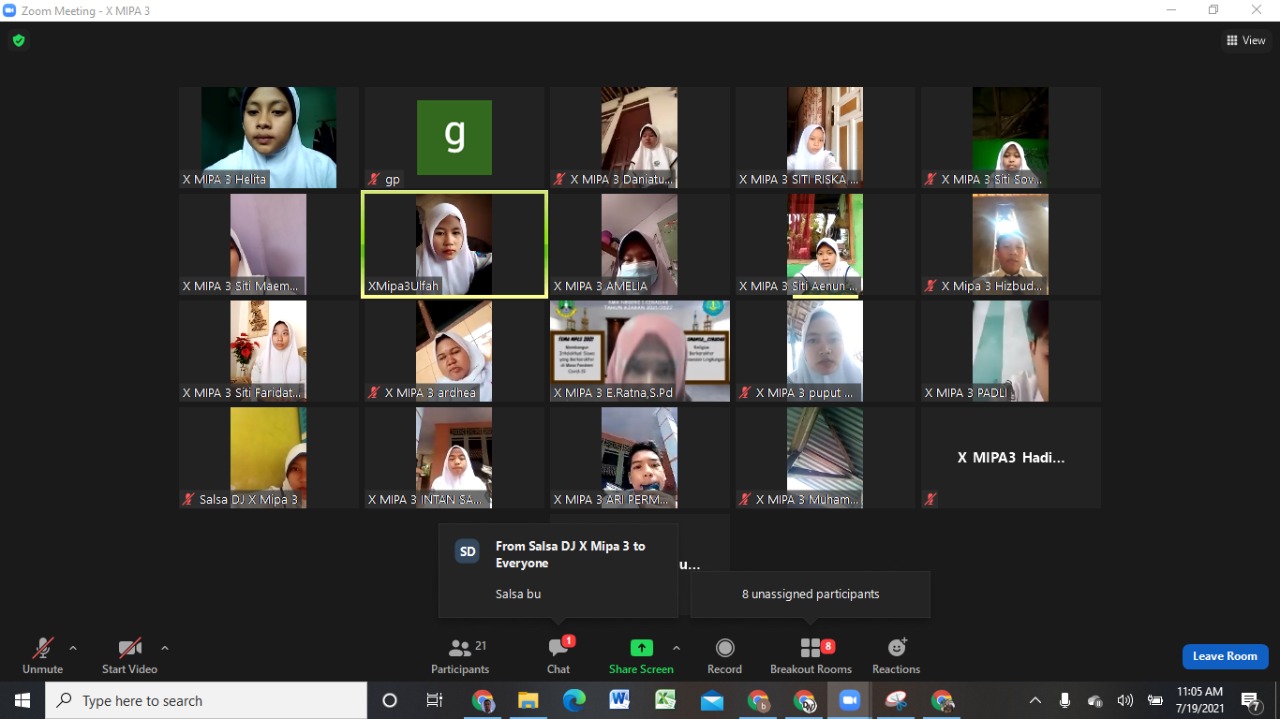
Task: Open Microsoft Word from the taskbar
Action: [619, 701]
